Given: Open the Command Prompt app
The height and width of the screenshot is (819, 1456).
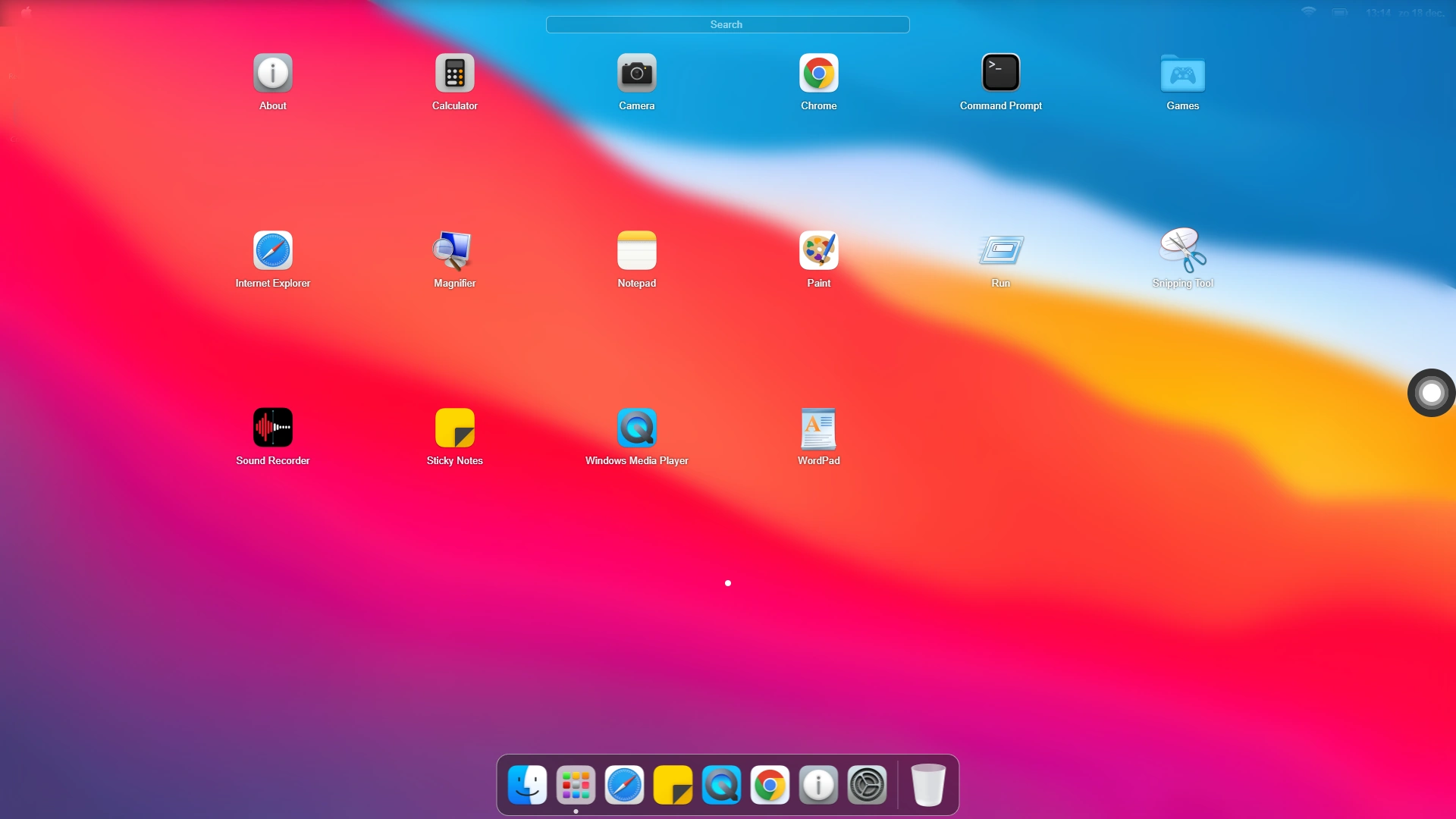Looking at the screenshot, I should pos(1000,73).
